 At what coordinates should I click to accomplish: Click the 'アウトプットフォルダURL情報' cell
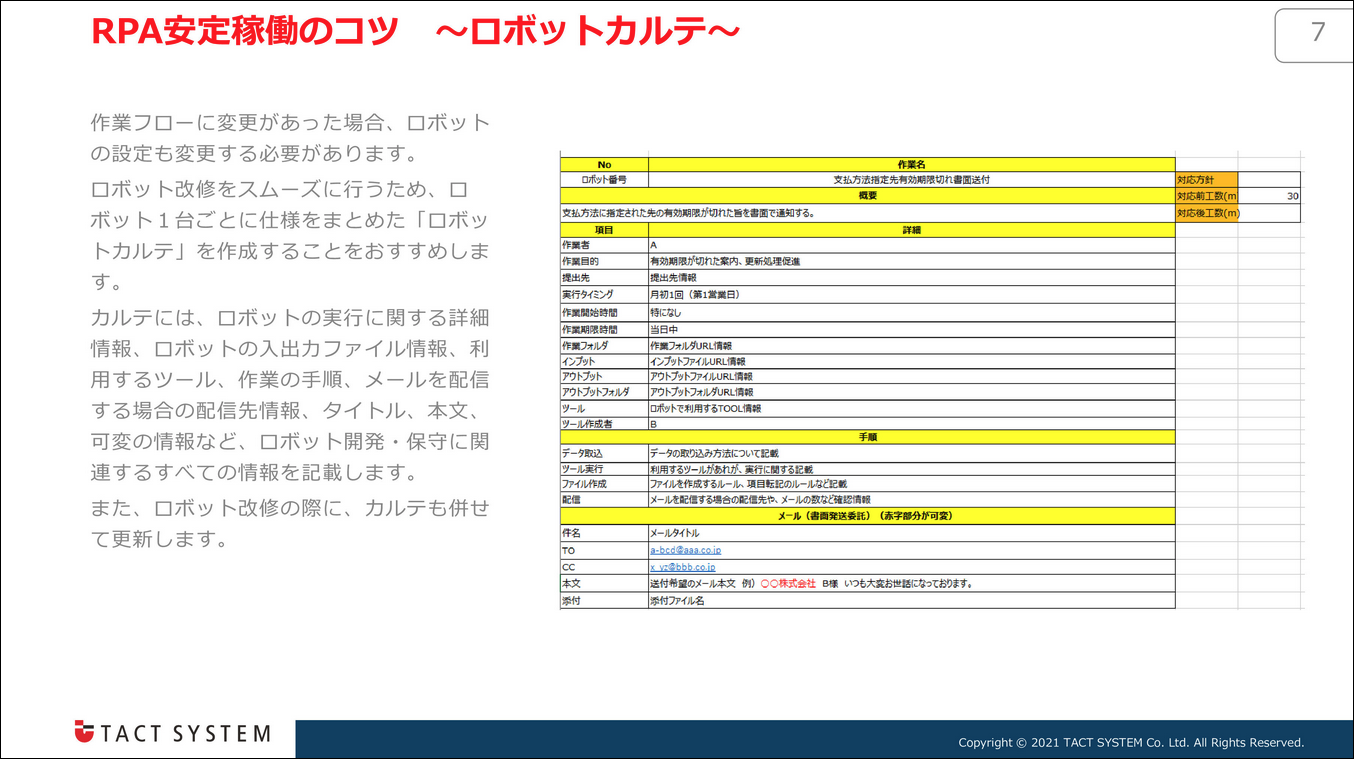click(912, 392)
